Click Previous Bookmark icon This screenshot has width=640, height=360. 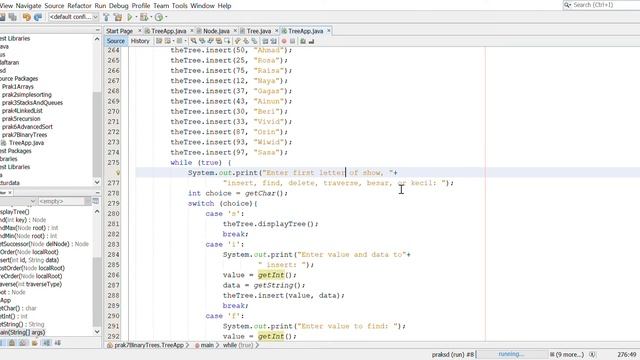pyautogui.click(x=237, y=41)
